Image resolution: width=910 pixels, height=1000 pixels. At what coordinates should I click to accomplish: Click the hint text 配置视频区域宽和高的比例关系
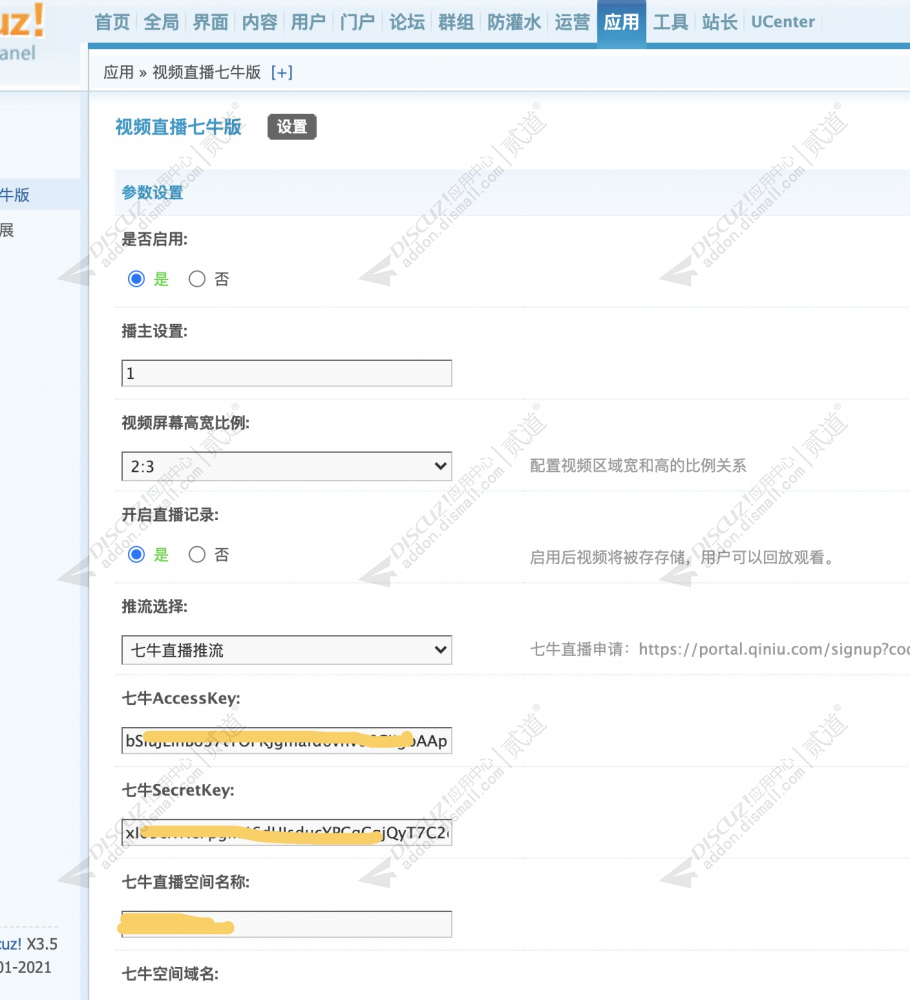(638, 466)
